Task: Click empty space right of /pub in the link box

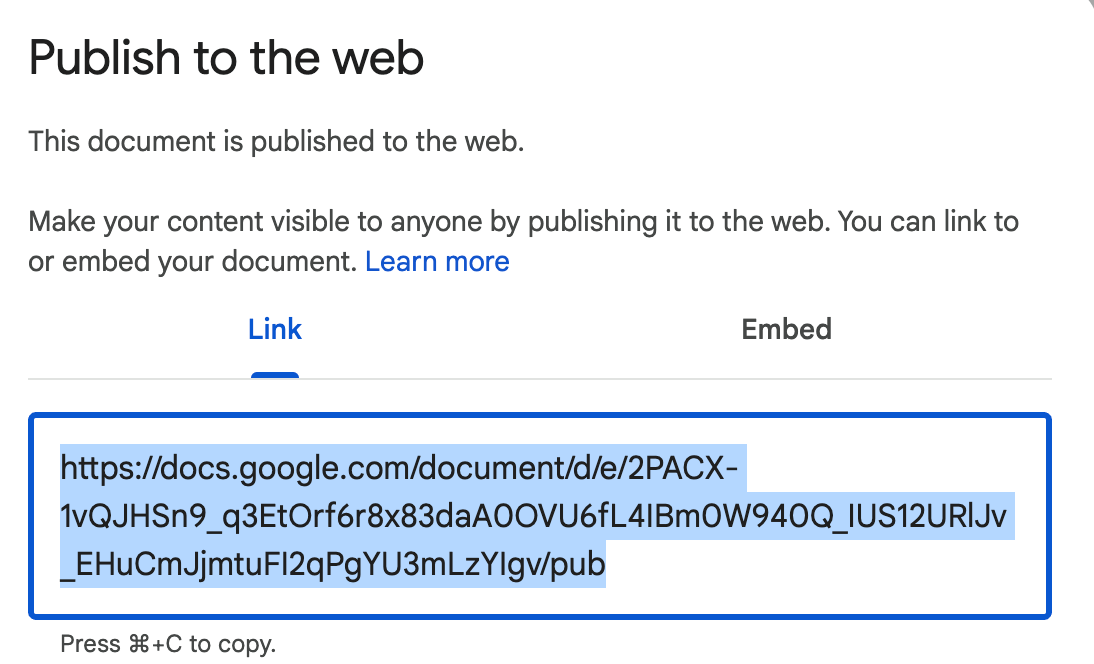Action: 820,566
